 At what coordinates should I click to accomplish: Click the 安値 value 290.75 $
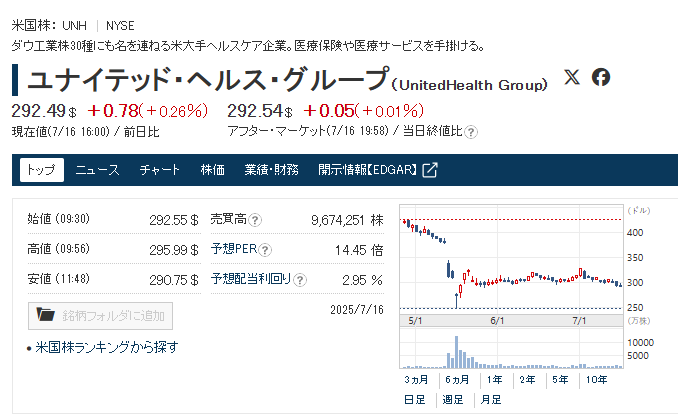point(174,281)
